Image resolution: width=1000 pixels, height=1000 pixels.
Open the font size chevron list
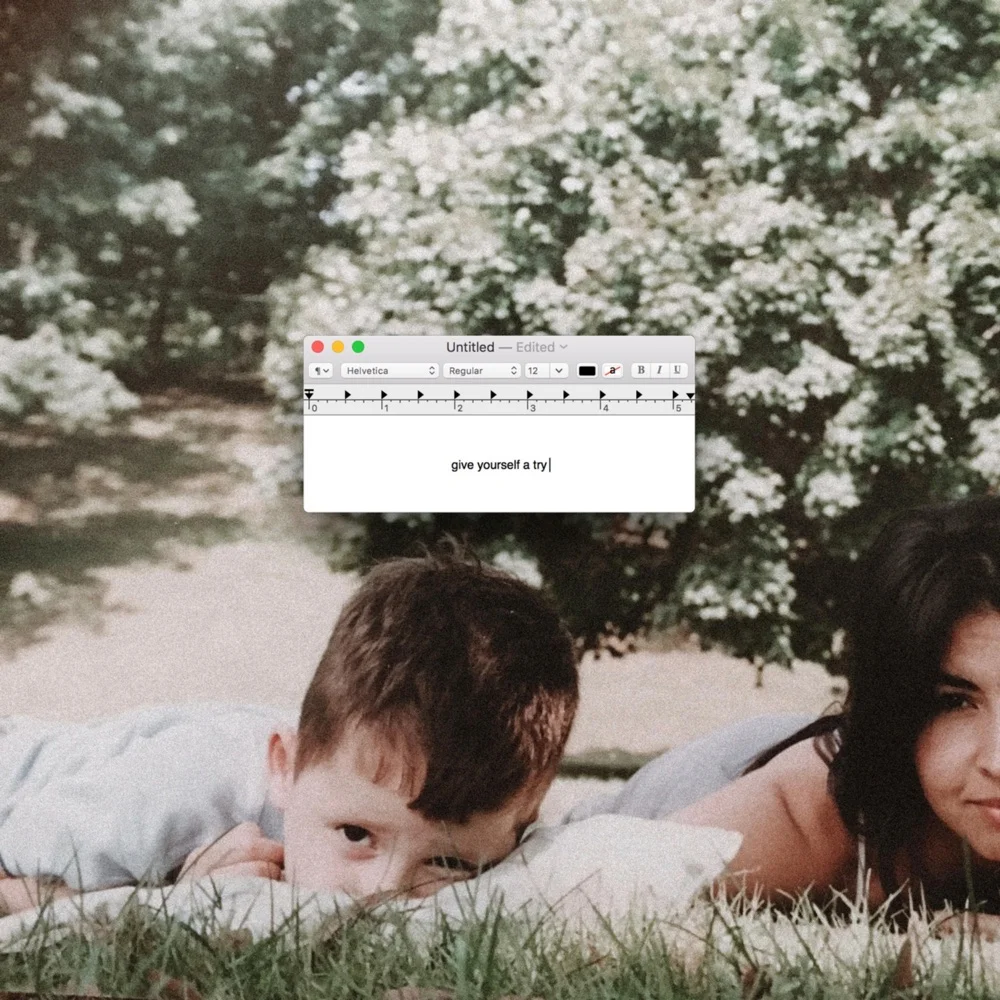tap(559, 370)
